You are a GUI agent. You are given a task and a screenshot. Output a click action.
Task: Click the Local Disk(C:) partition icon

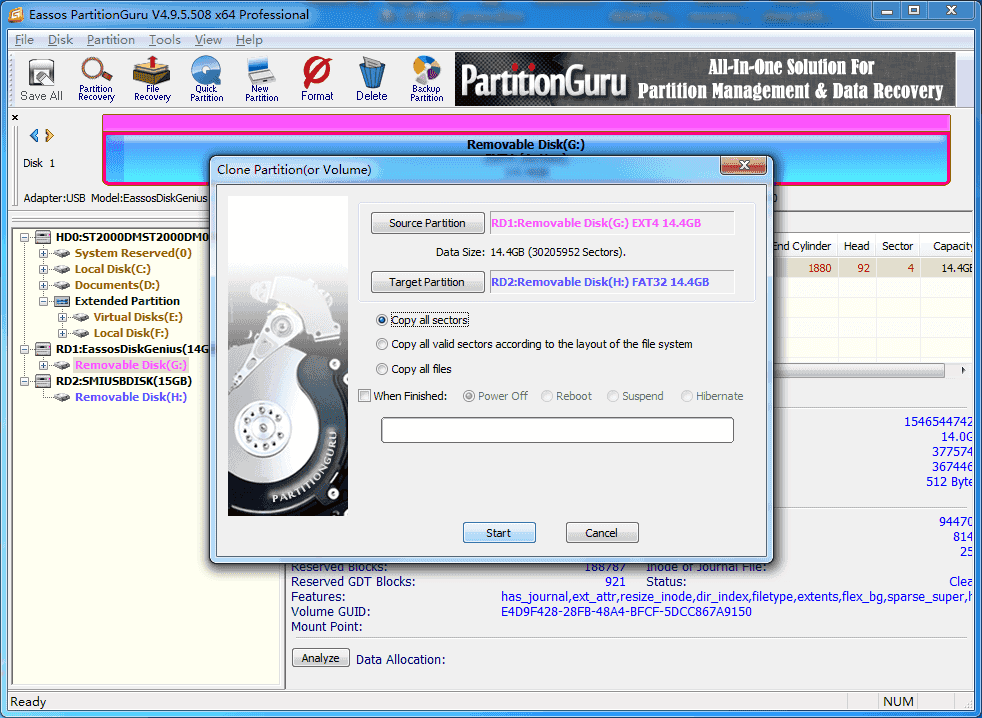pyautogui.click(x=61, y=269)
